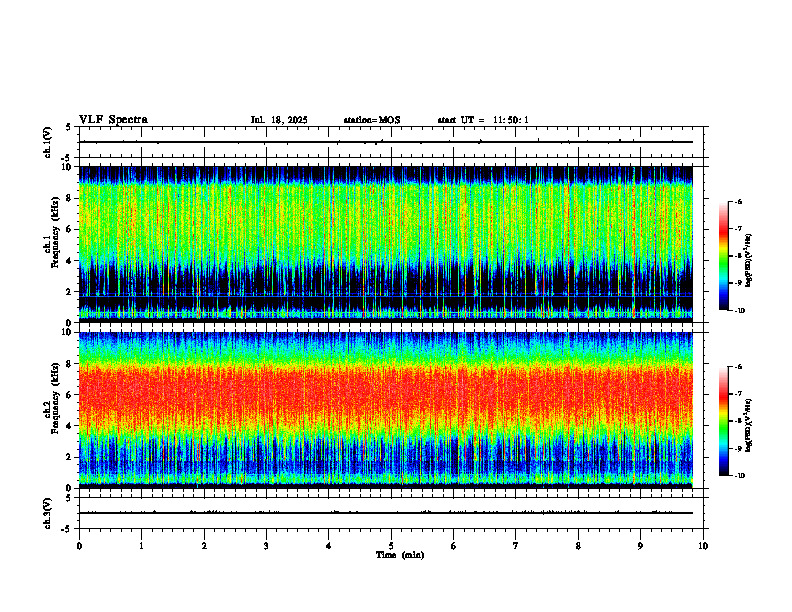Viewport: 792px width, 612px height.
Task: Click time axis tick label "7"
Action: coord(516,546)
